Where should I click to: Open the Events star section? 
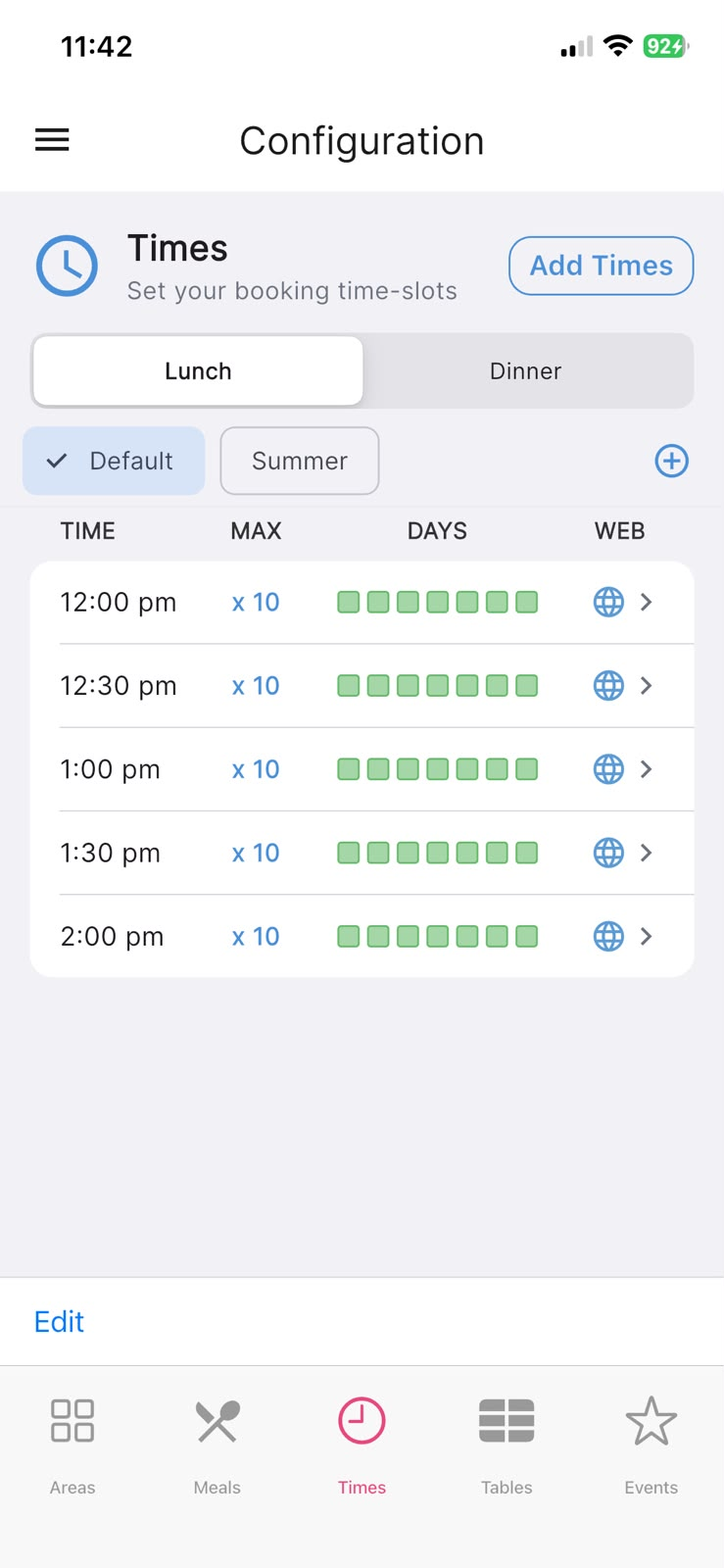[x=652, y=1446]
